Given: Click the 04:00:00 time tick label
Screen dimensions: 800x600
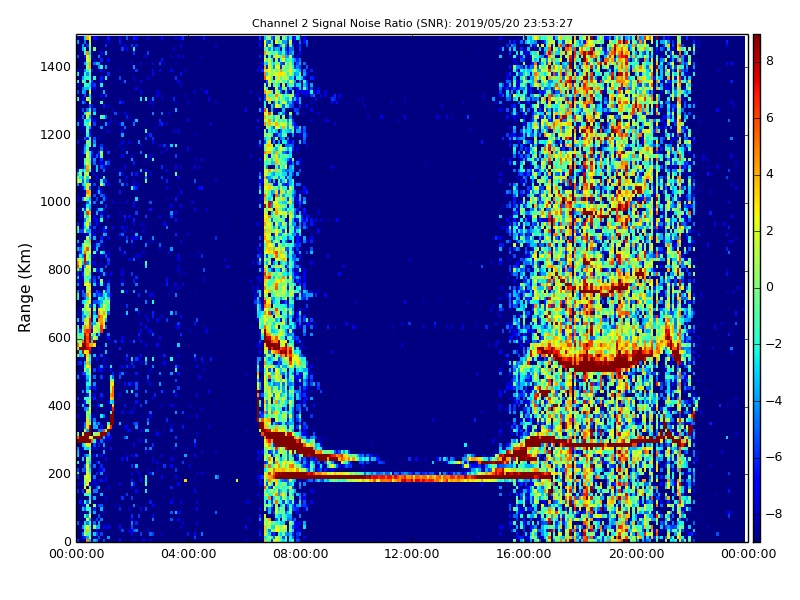Looking at the screenshot, I should click(188, 554).
